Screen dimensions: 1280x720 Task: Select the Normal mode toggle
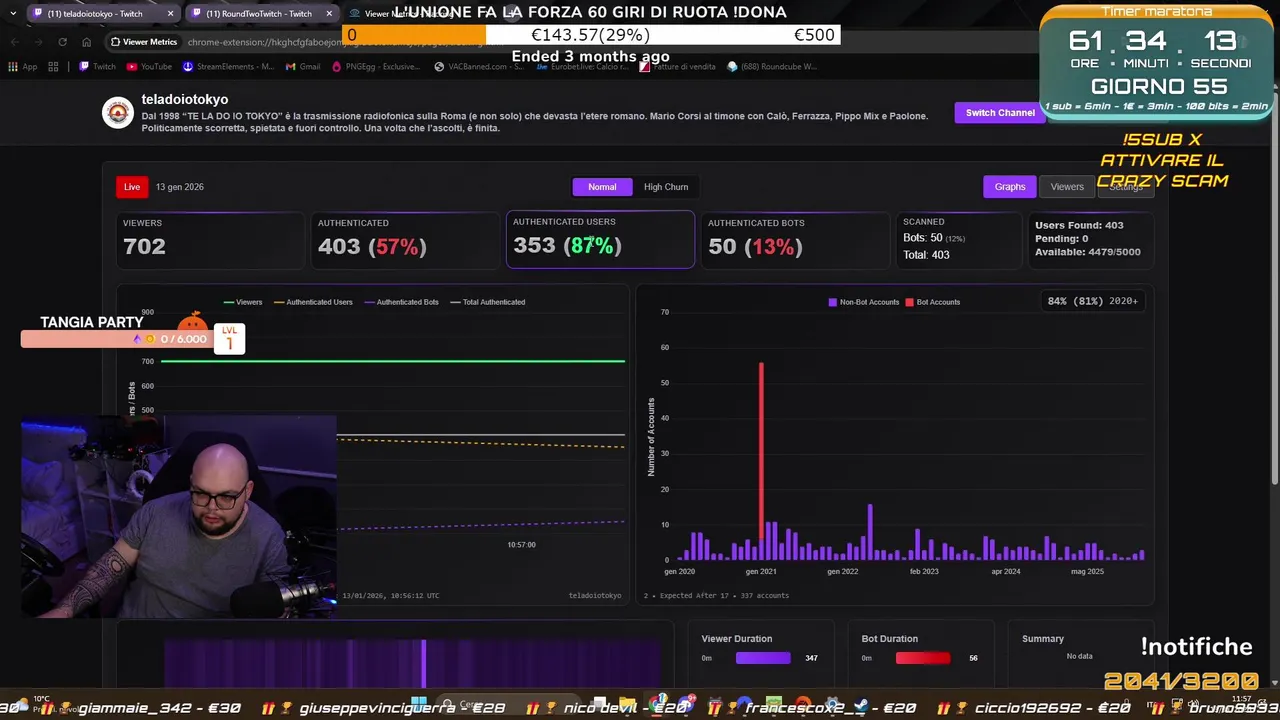[602, 187]
